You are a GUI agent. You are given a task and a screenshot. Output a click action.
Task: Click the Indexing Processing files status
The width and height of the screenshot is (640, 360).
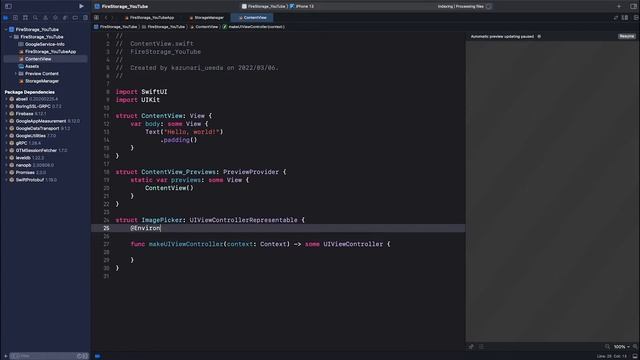461,7
